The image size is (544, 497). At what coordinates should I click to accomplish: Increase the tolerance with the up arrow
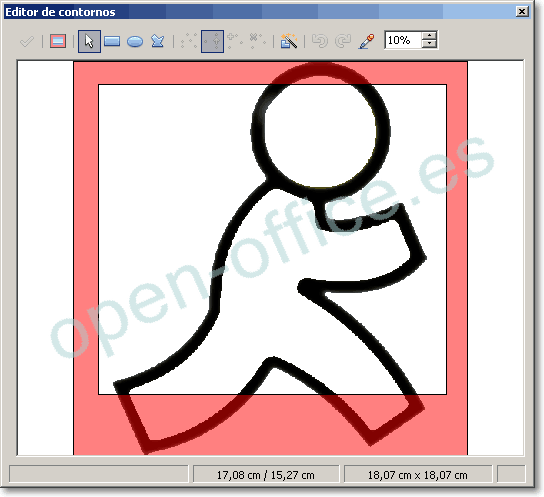[430, 36]
